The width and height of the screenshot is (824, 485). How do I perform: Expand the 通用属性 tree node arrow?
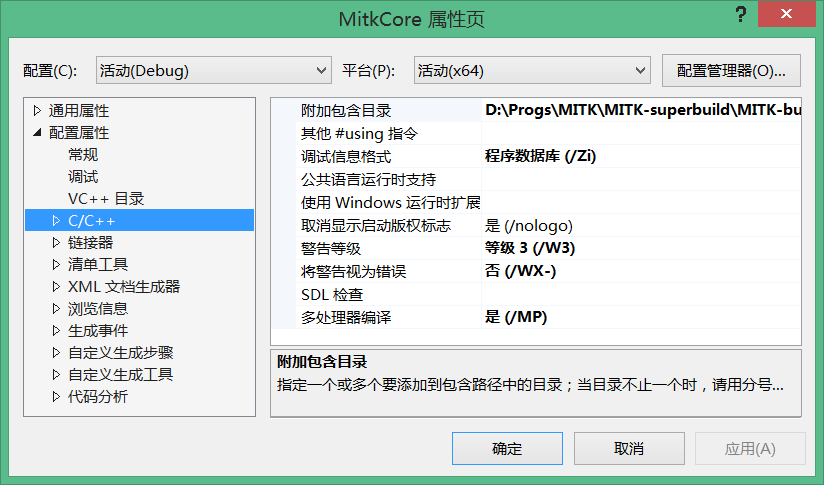coord(37,110)
